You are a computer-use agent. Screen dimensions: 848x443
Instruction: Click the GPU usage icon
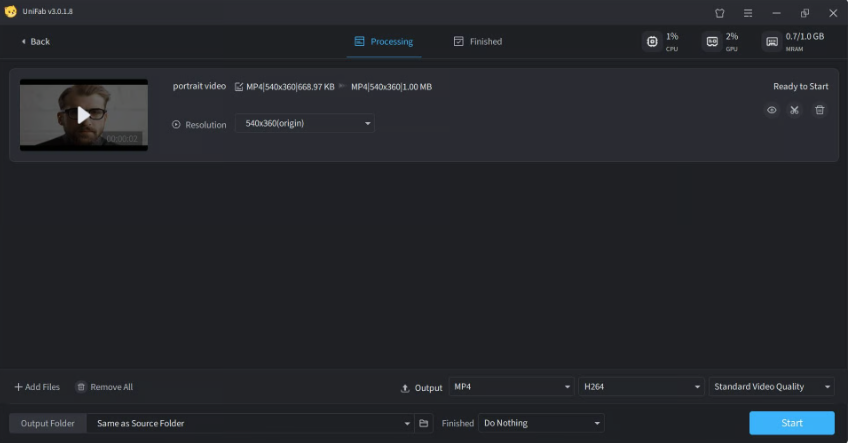pyautogui.click(x=712, y=41)
